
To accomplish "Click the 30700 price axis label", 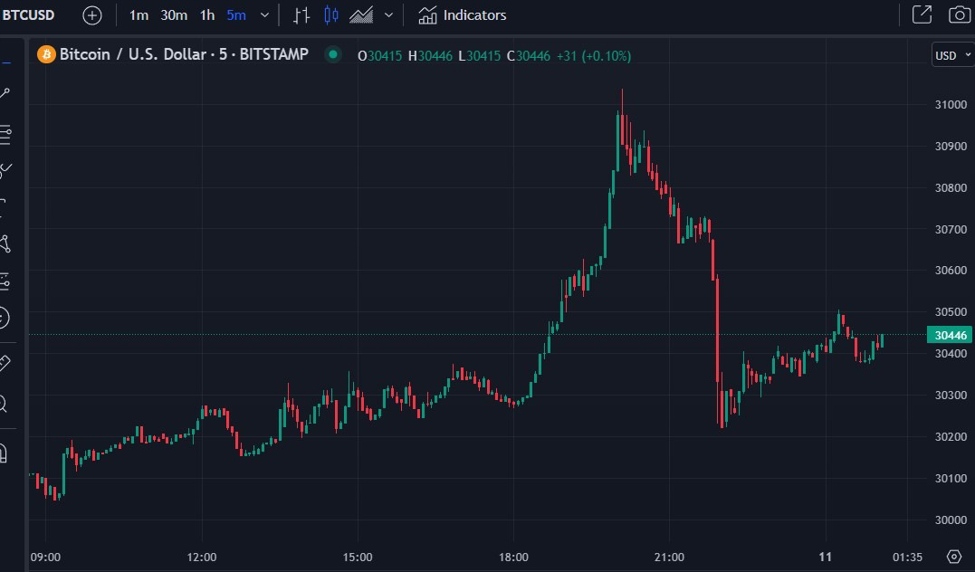I will coord(951,229).
